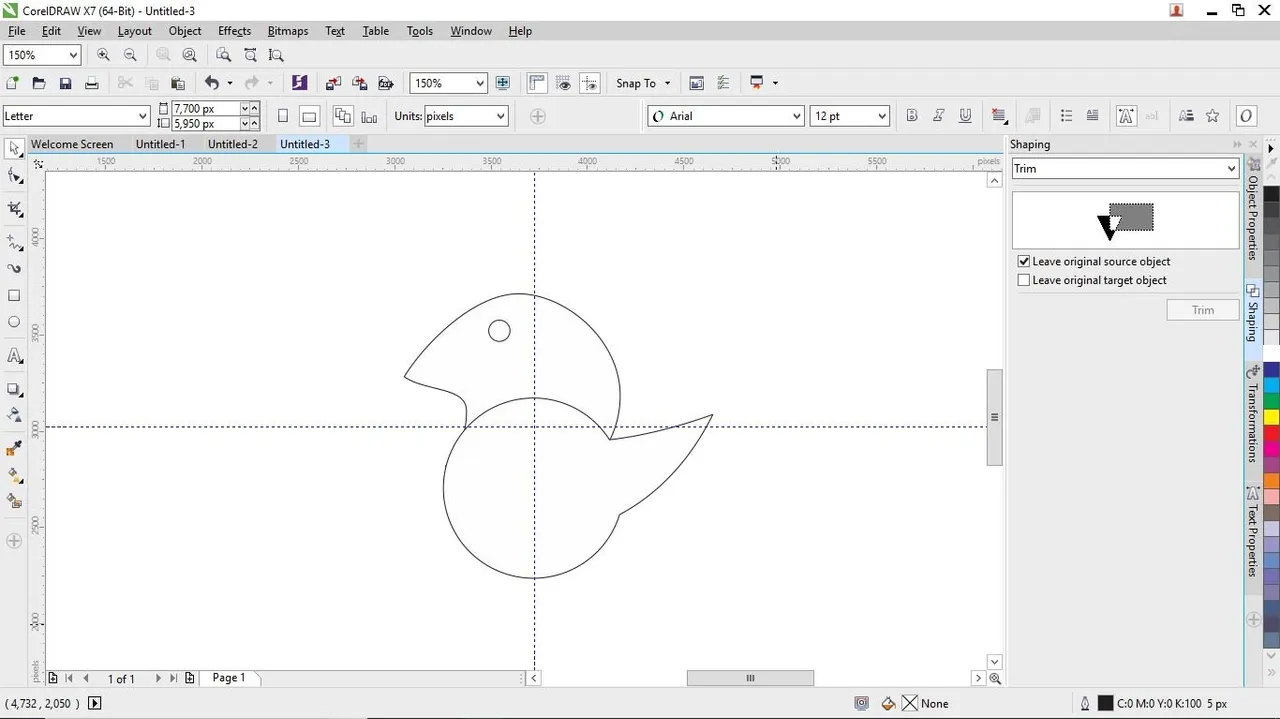Click the Full-screen preview icon
1280x719 pixels.
[x=503, y=83]
